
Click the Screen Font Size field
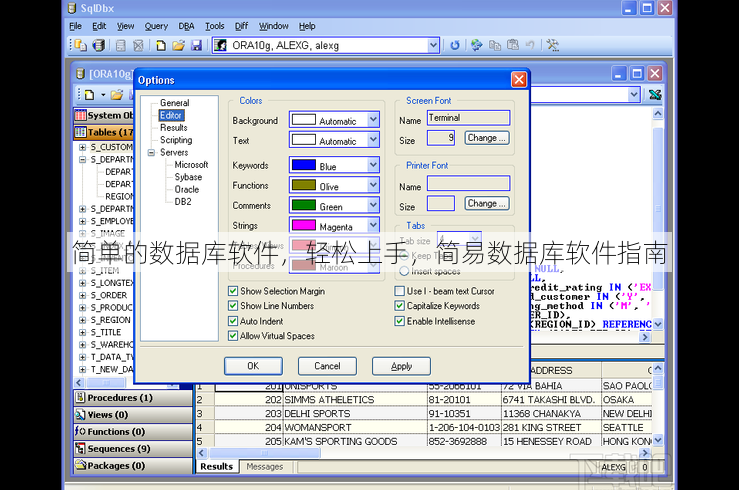click(x=441, y=138)
